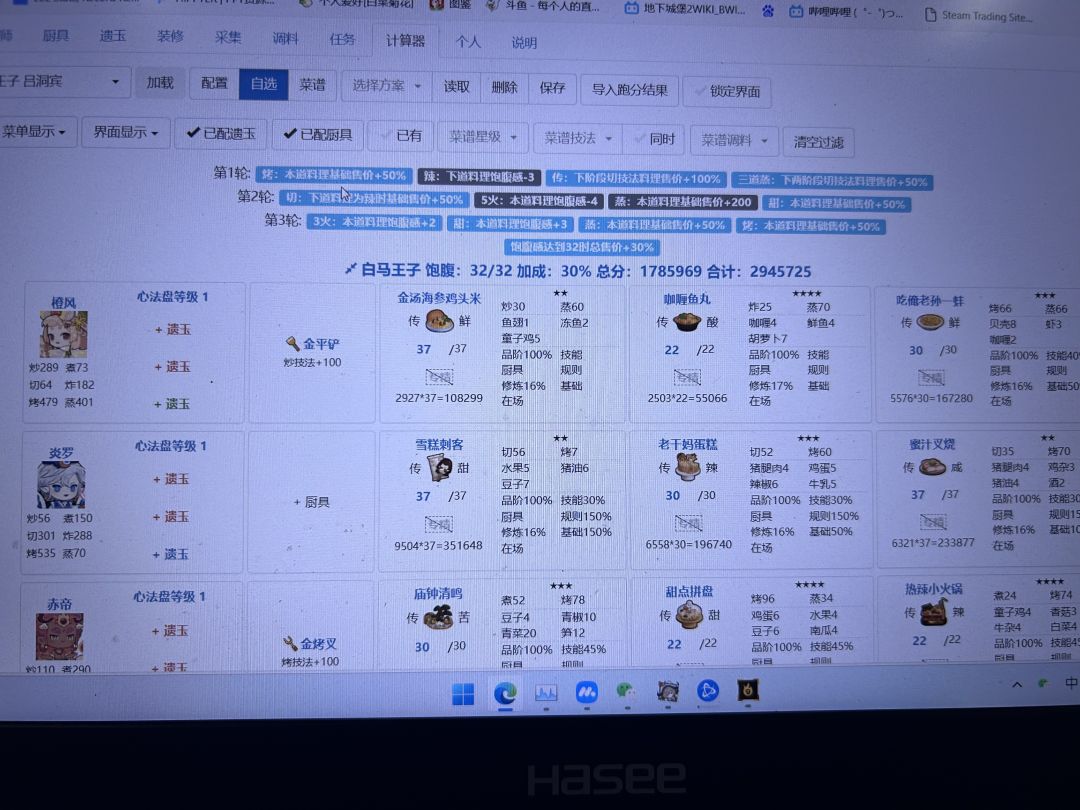Click the 甜点拼盘 dish icon
Image resolution: width=1080 pixels, height=810 pixels.
[689, 615]
